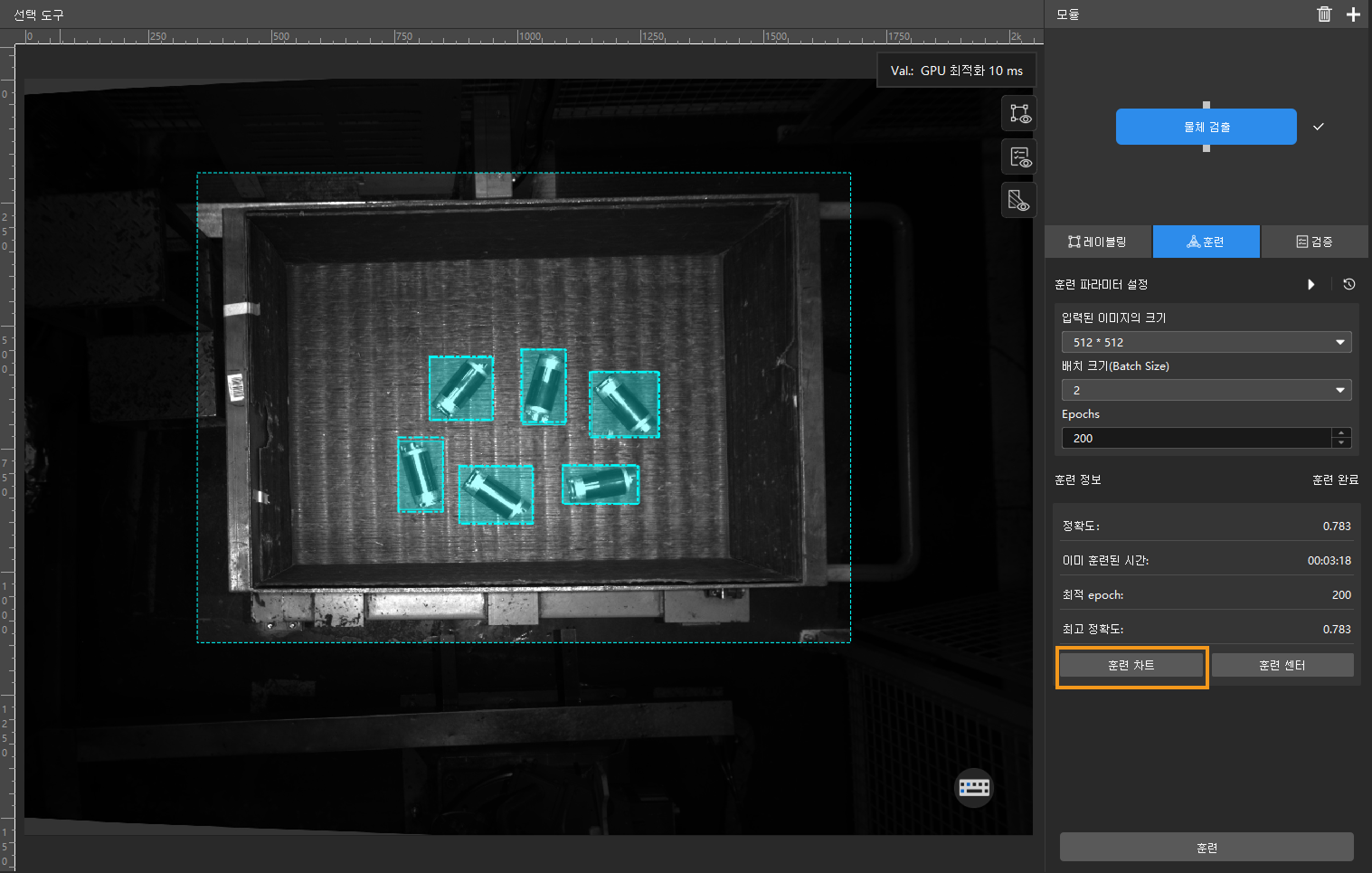The height and width of the screenshot is (873, 1372).
Task: Toggle mask region visibility
Action: (x=1019, y=200)
